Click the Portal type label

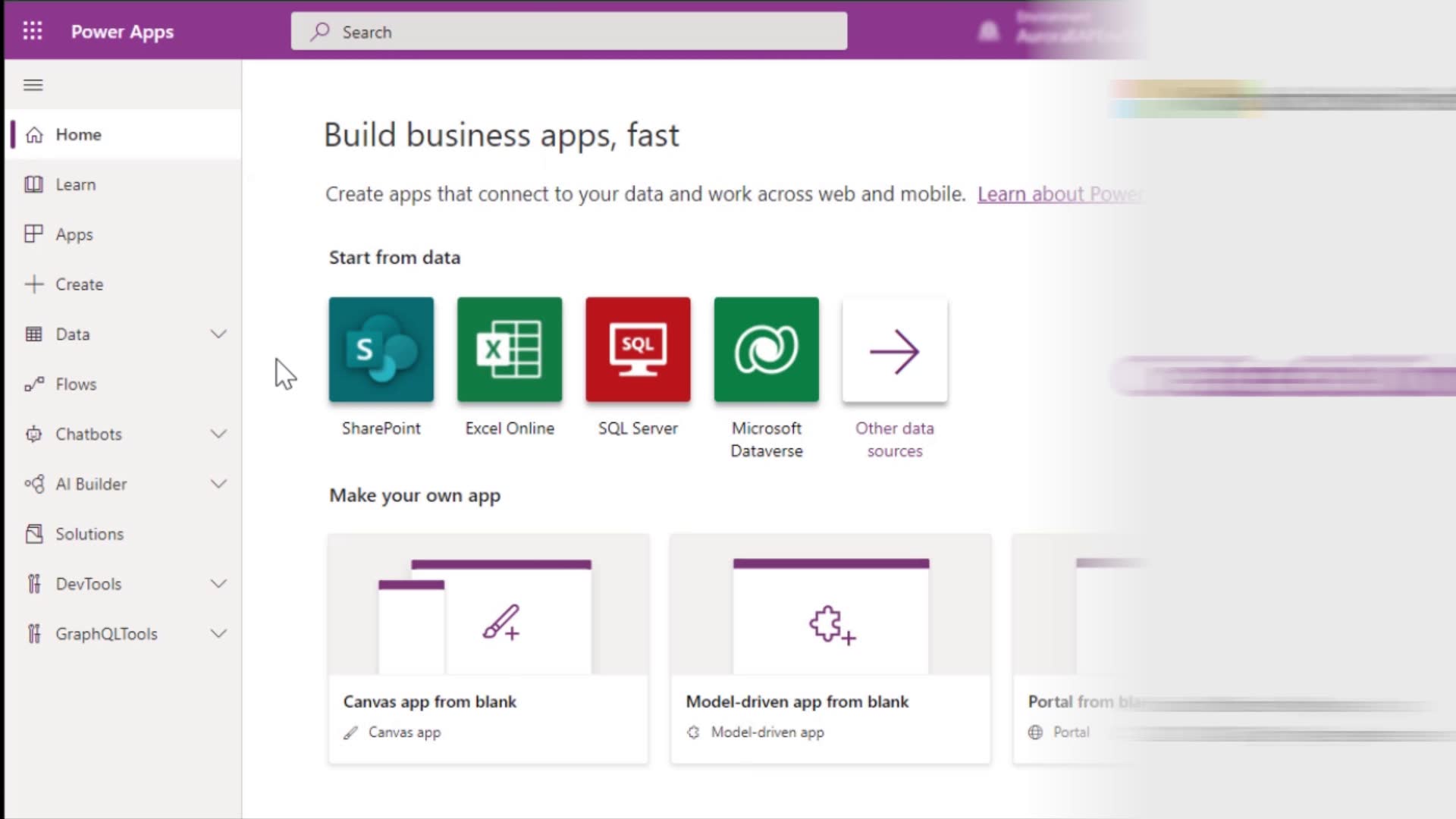pyautogui.click(x=1071, y=733)
